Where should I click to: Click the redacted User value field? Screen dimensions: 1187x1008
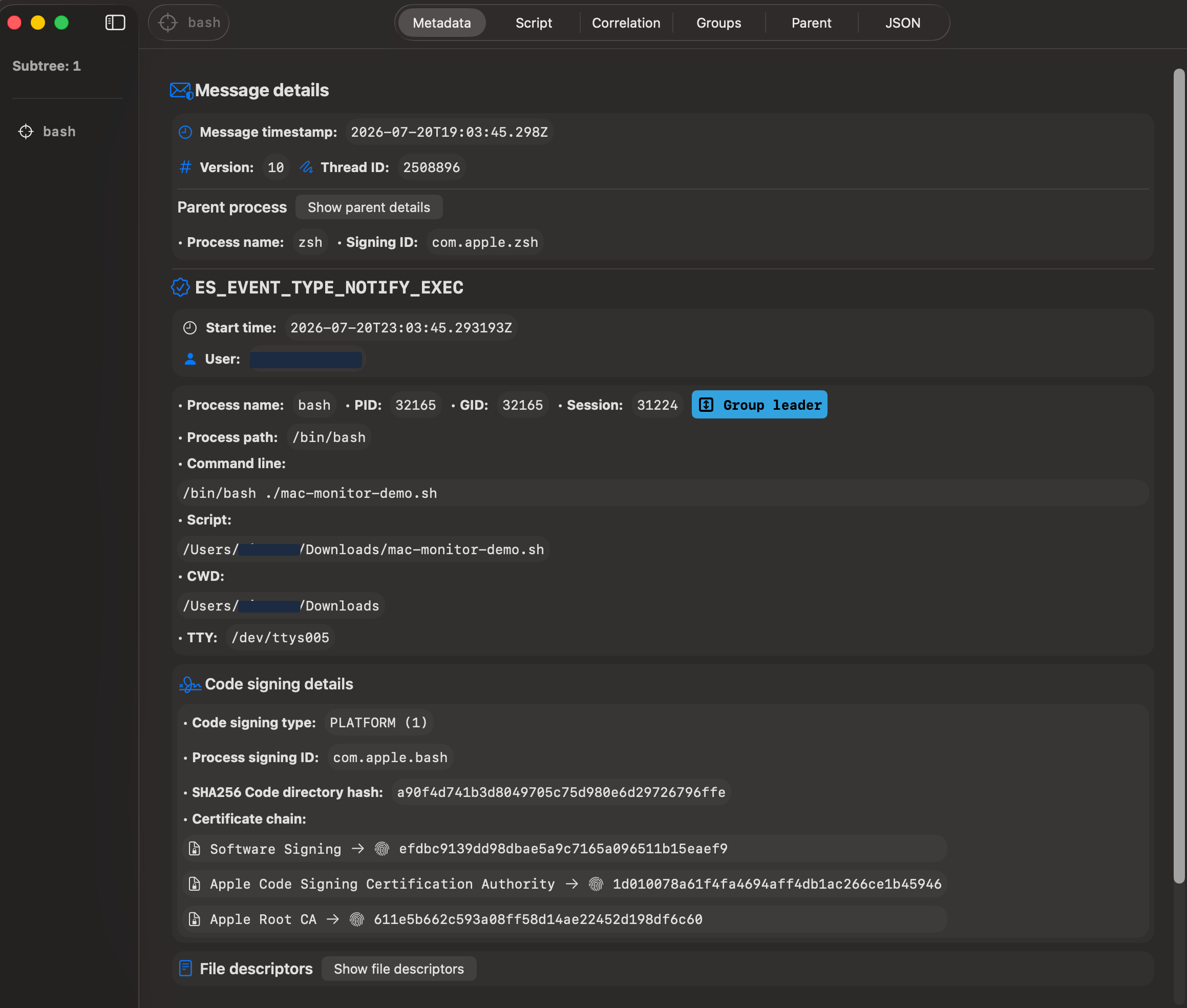point(306,360)
